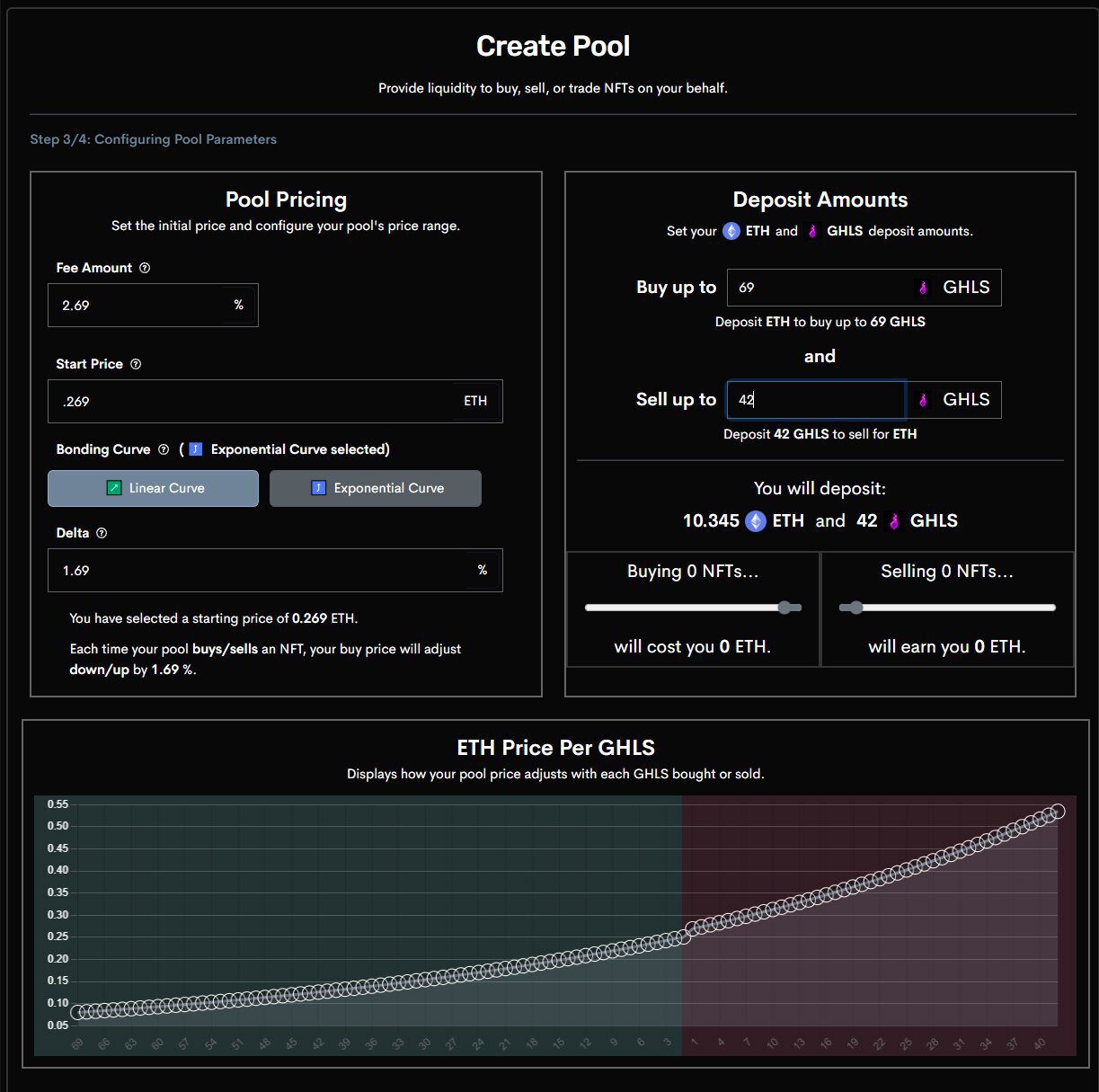This screenshot has height=1092, width=1099.
Task: Click the GHLS token icon in Sell up to field
Action: [923, 400]
